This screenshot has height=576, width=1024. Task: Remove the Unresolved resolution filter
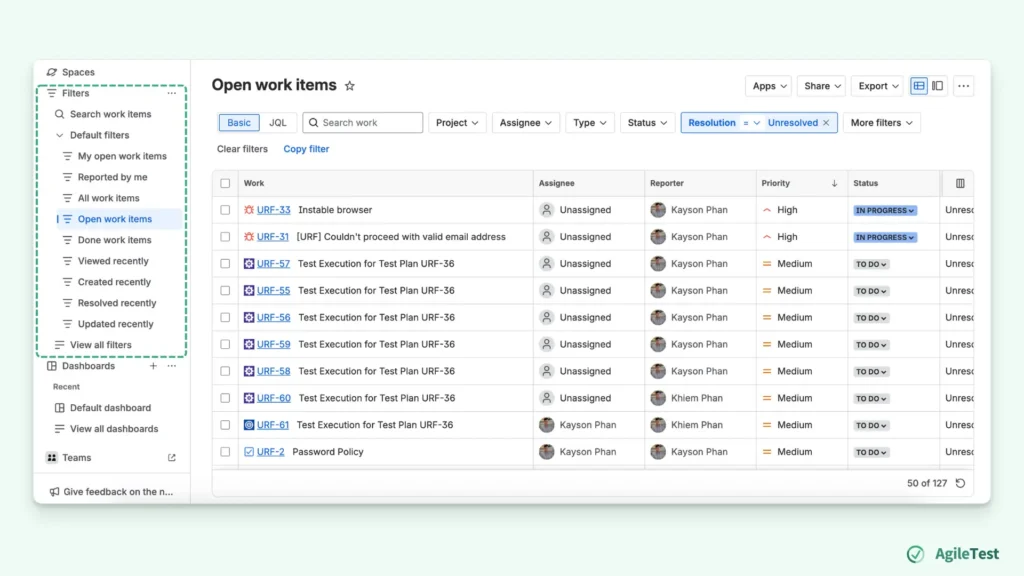click(826, 123)
